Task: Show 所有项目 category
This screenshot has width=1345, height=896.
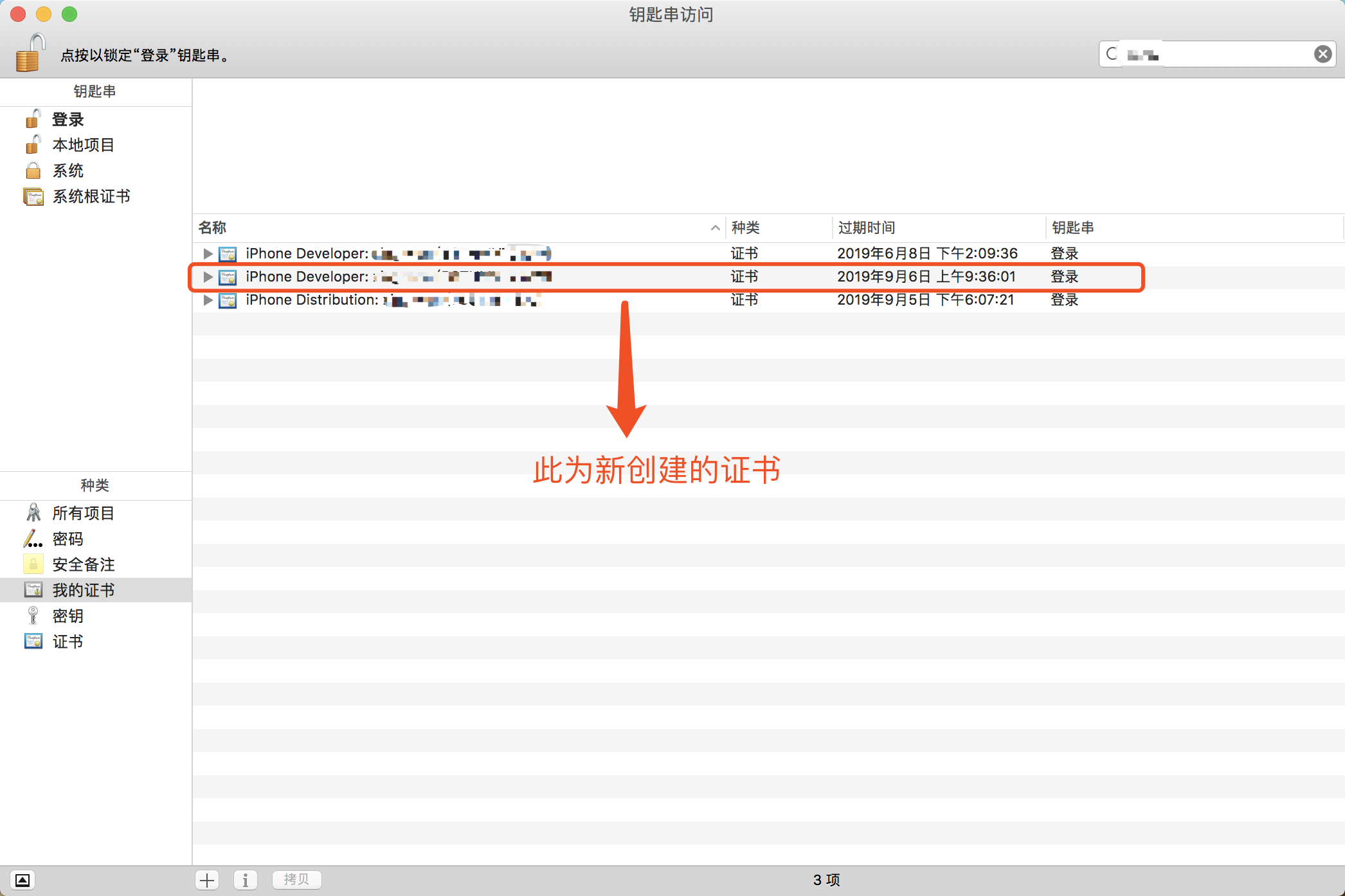Action: 82,513
